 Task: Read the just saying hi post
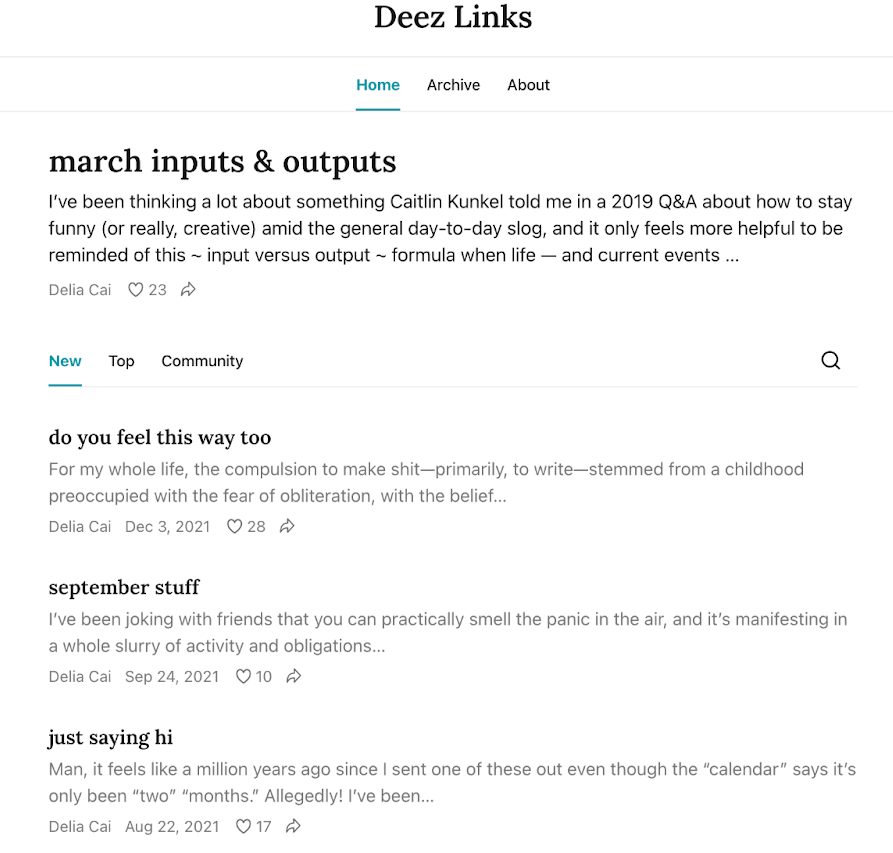pos(110,738)
